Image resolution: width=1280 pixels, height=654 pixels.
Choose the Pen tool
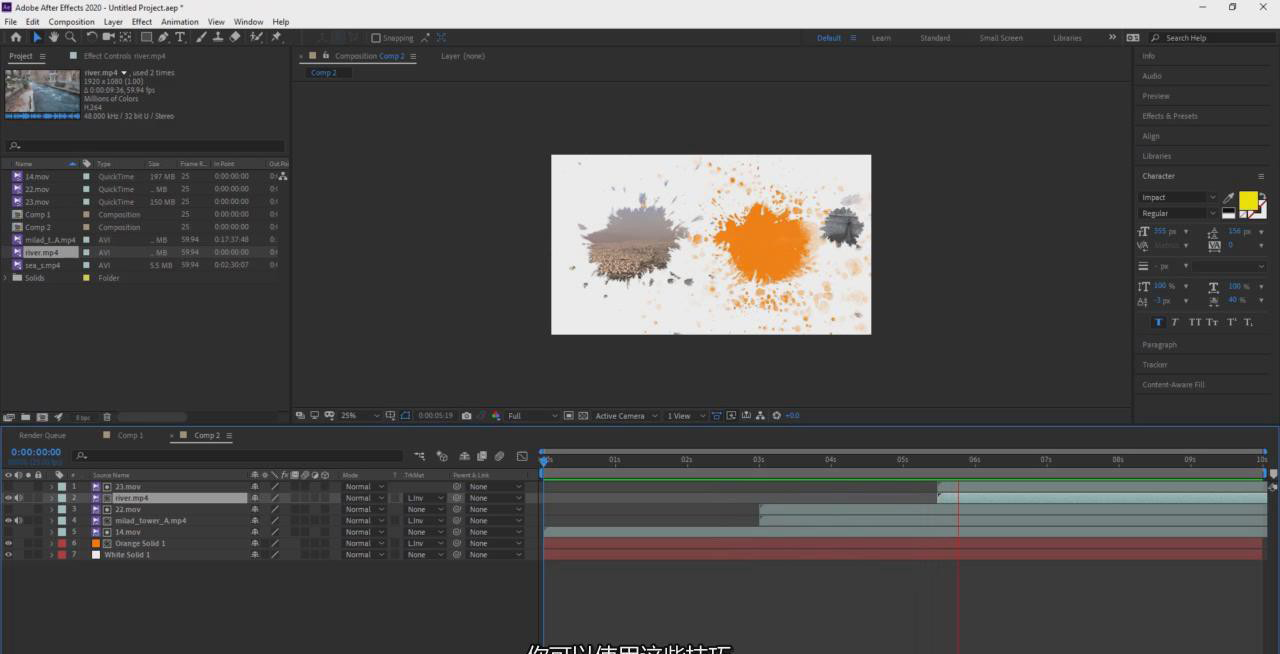tap(162, 37)
